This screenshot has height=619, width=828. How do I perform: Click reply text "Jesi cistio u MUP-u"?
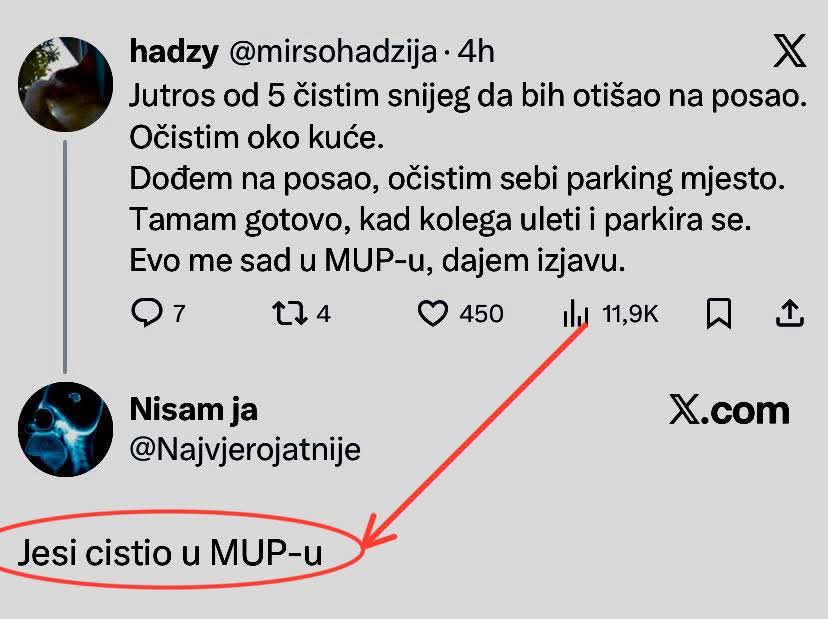(x=170, y=552)
